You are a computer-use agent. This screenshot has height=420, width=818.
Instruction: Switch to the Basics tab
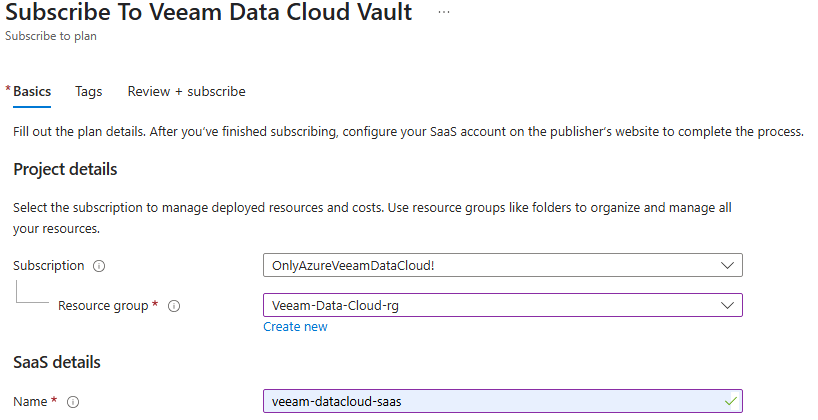(32, 91)
